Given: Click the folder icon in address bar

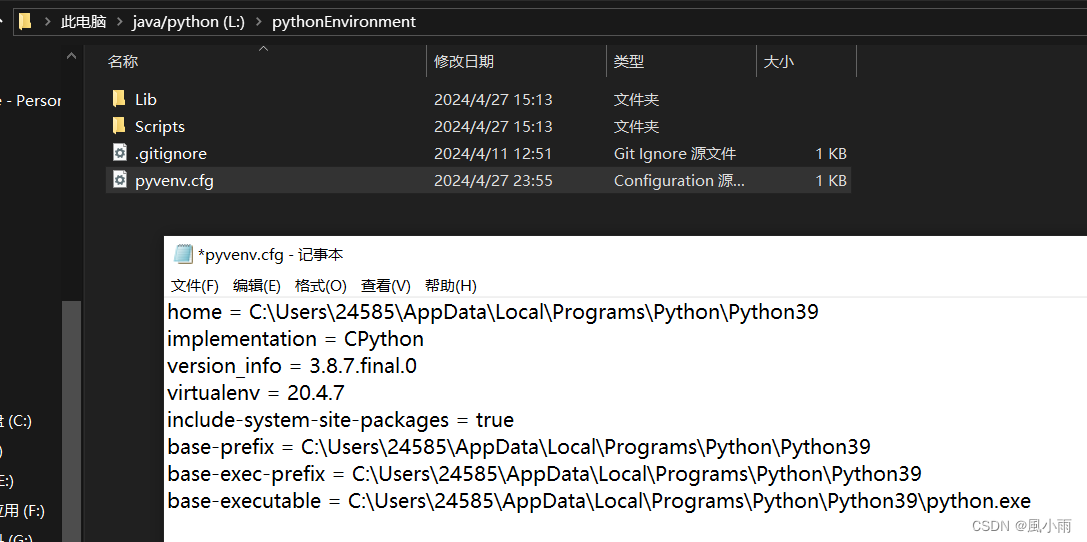Looking at the screenshot, I should pos(26,21).
